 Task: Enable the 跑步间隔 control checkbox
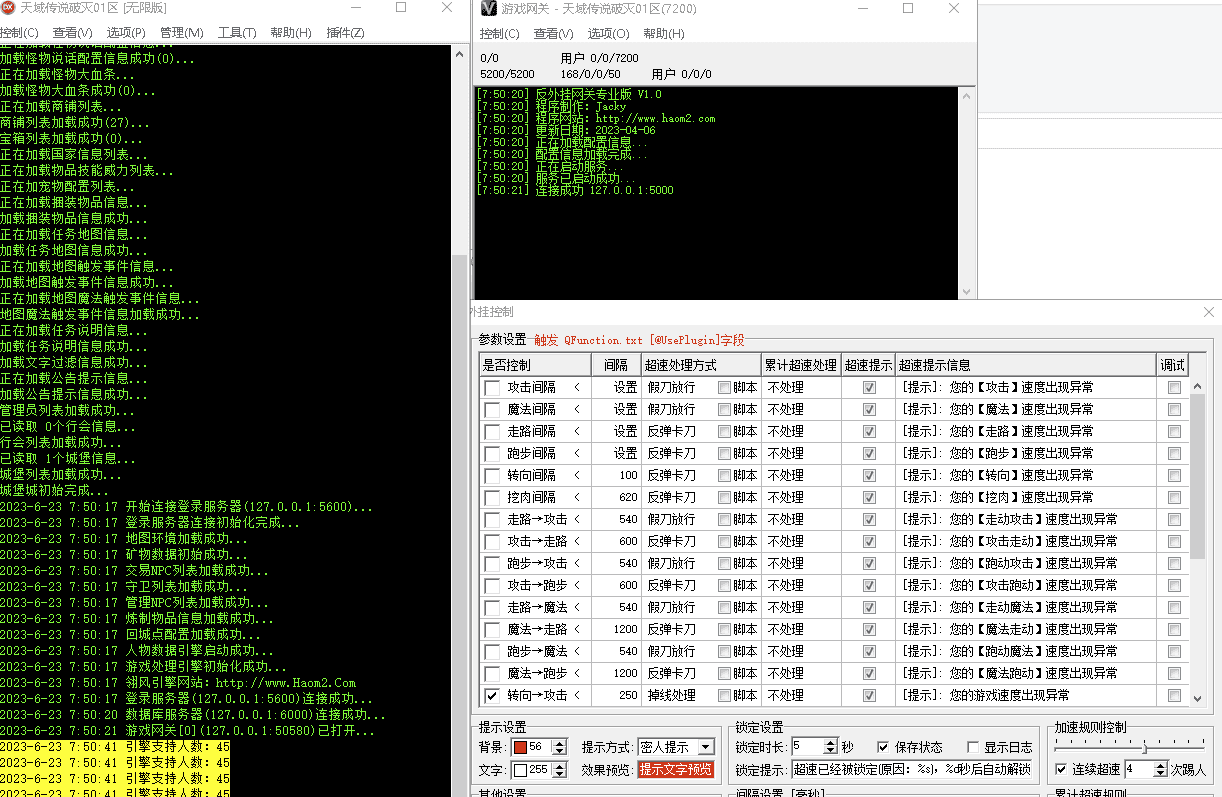[492, 453]
